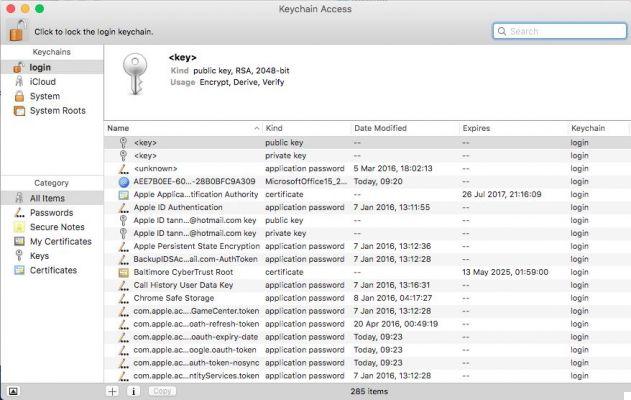This screenshot has width=631, height=400.
Task: Click the Passwords pencil icon in sidebar
Action: coord(19,212)
